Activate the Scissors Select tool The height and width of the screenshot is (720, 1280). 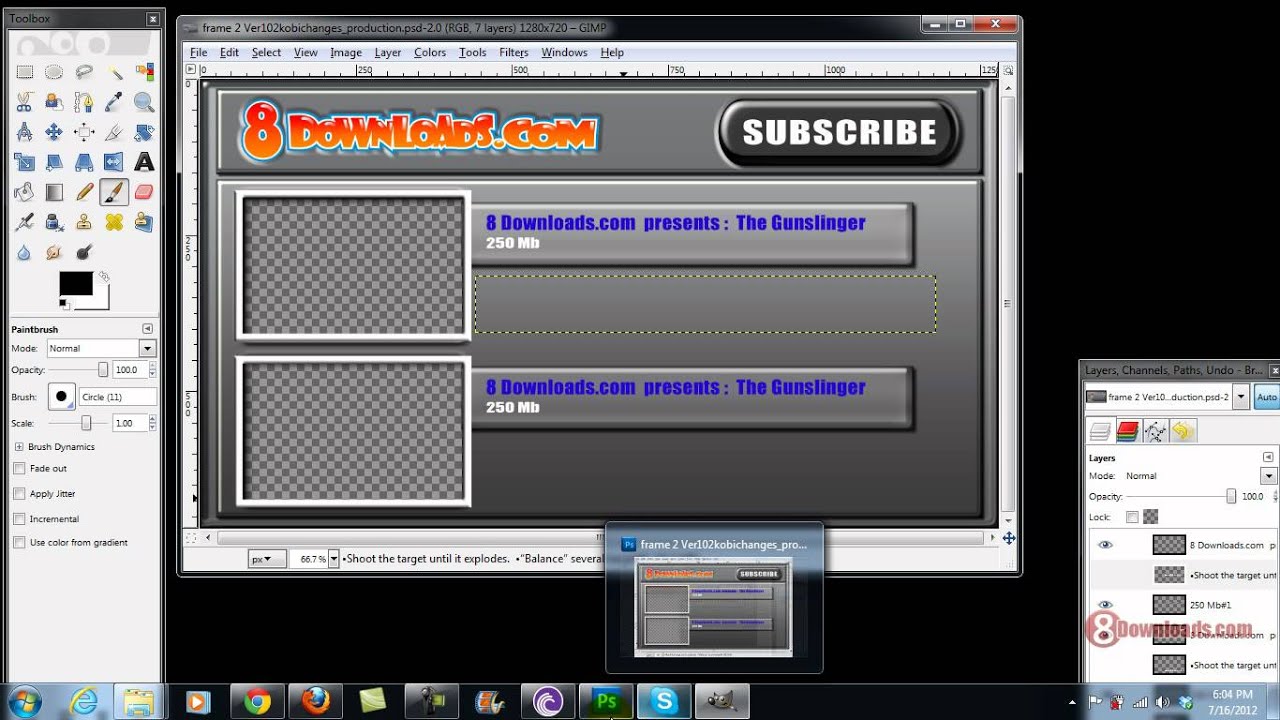pyautogui.click(x=24, y=102)
